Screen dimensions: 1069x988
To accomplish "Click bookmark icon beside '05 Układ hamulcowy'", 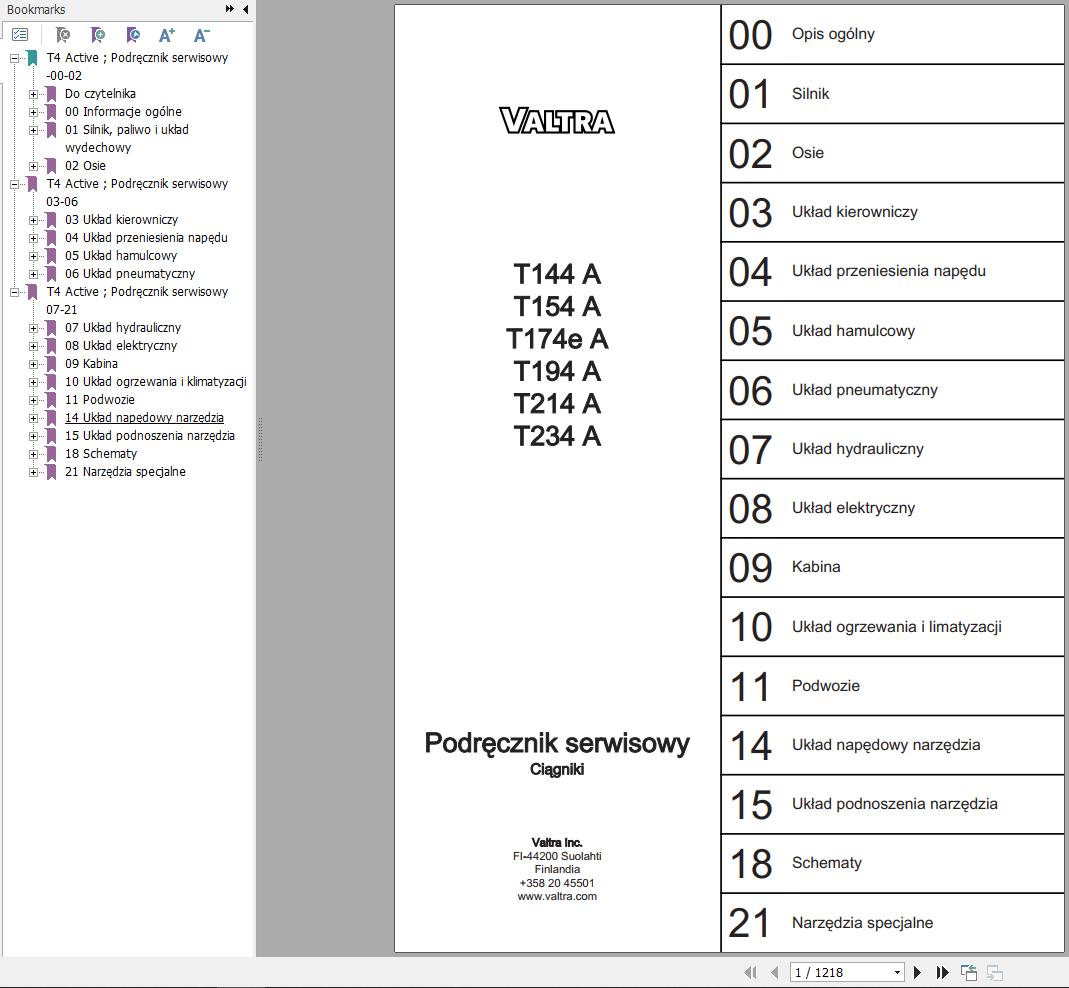I will (51, 256).
